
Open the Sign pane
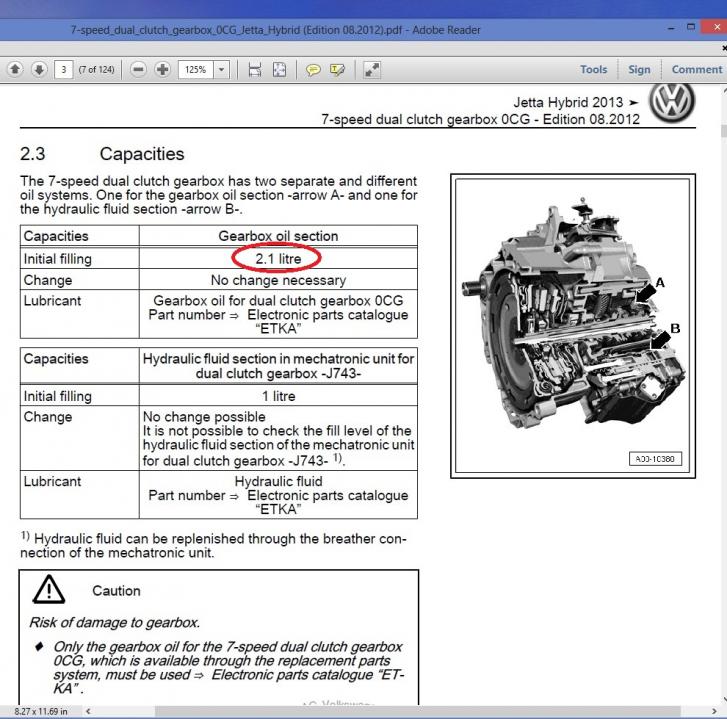click(x=639, y=70)
